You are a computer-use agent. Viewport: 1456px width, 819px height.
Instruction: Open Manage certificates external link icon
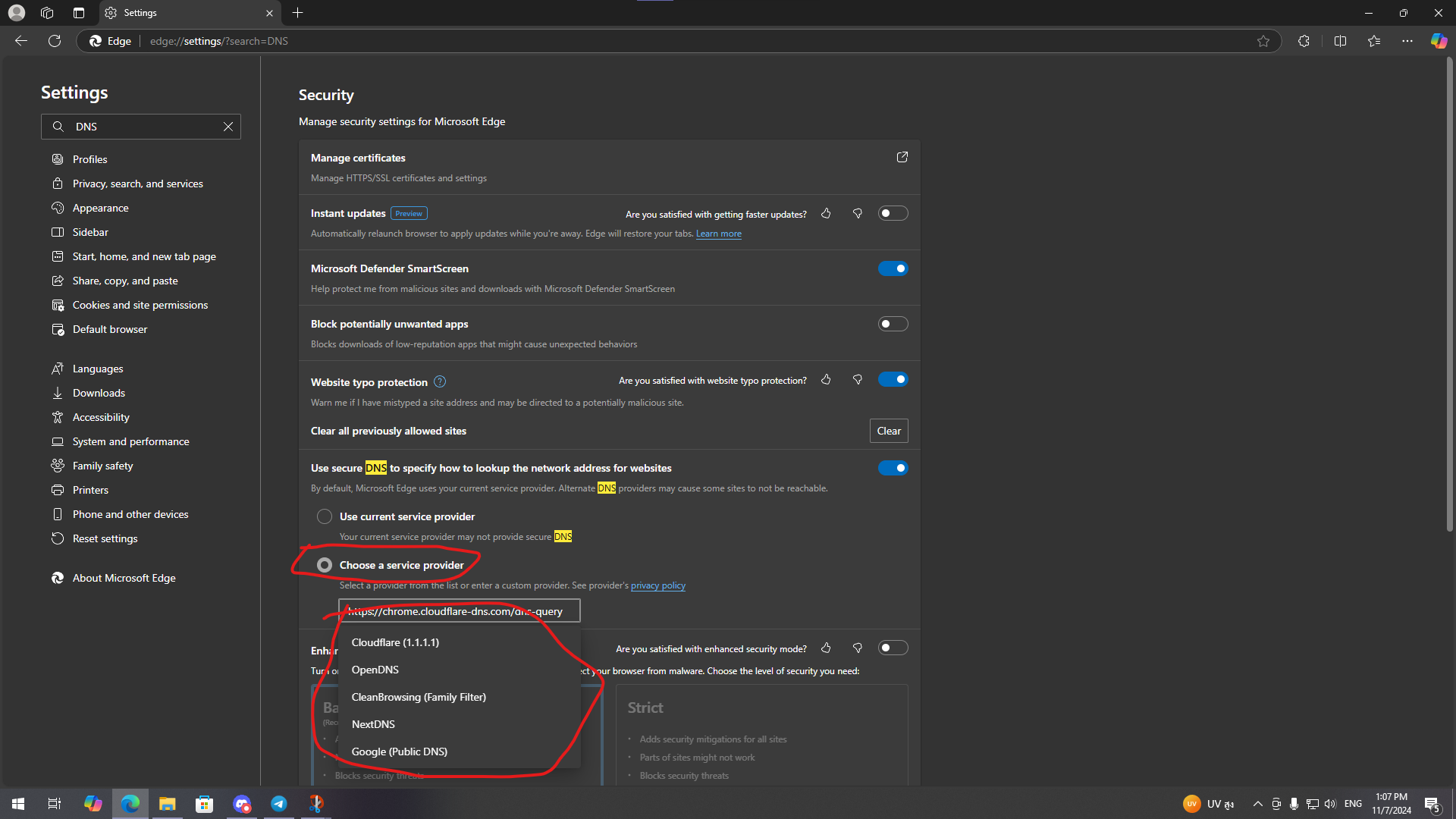point(902,157)
